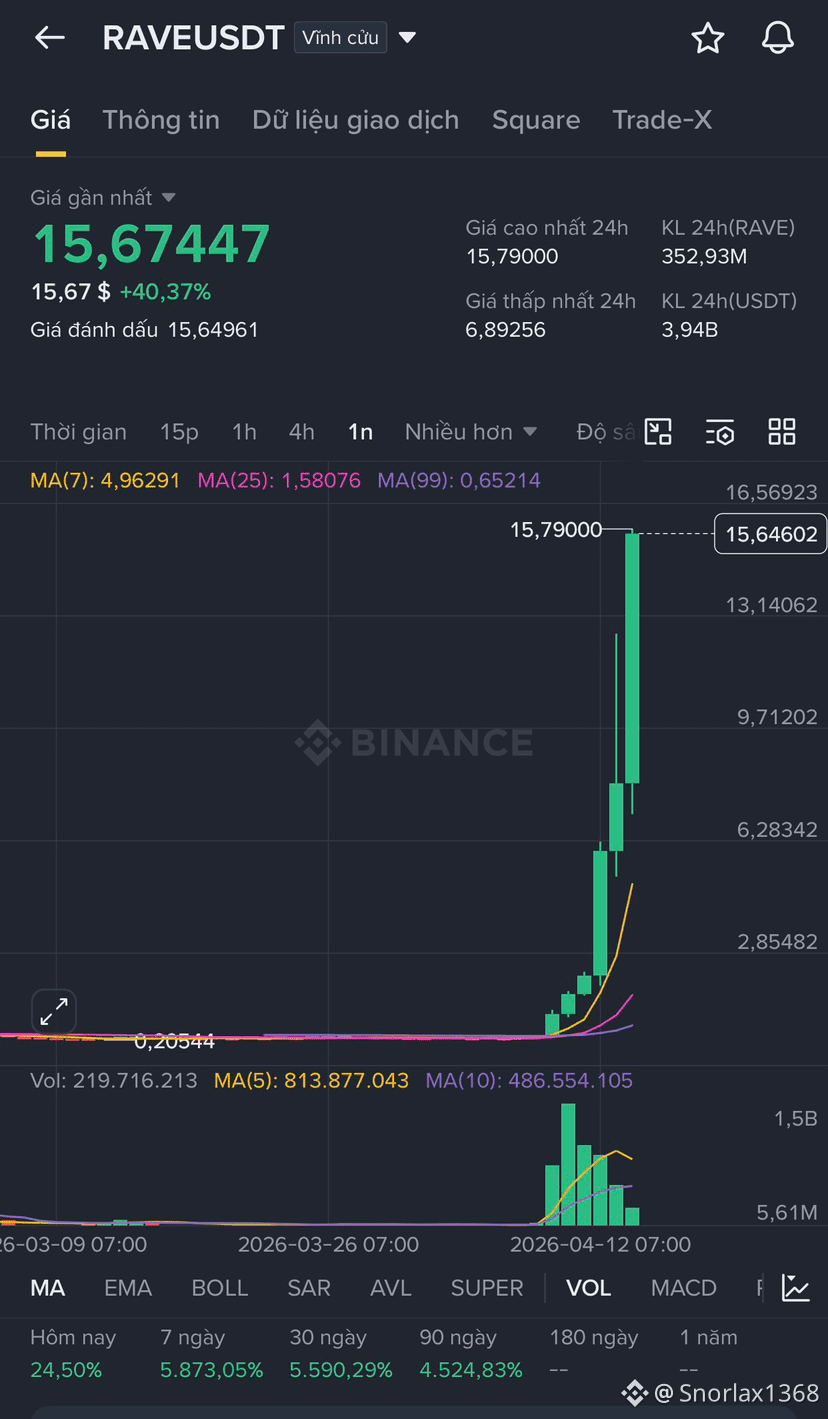
Task: Select the 15p timeframe
Action: tap(179, 432)
